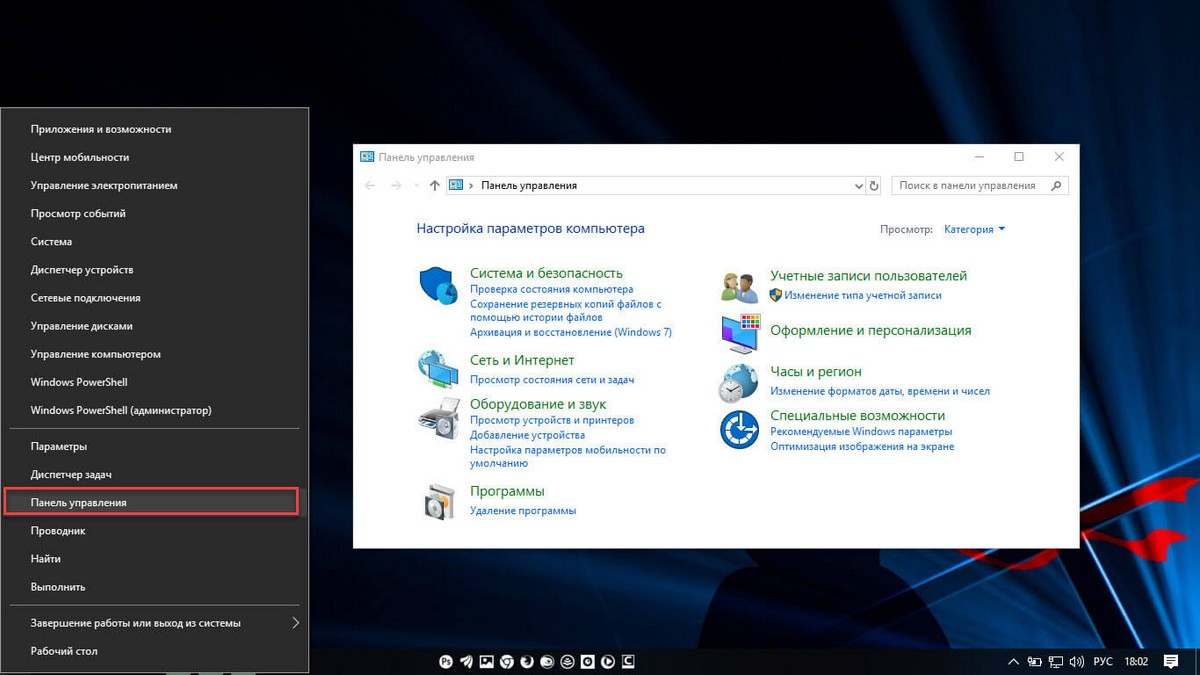
Task: Click the forward arrow in Control Panel
Action: coord(396,185)
